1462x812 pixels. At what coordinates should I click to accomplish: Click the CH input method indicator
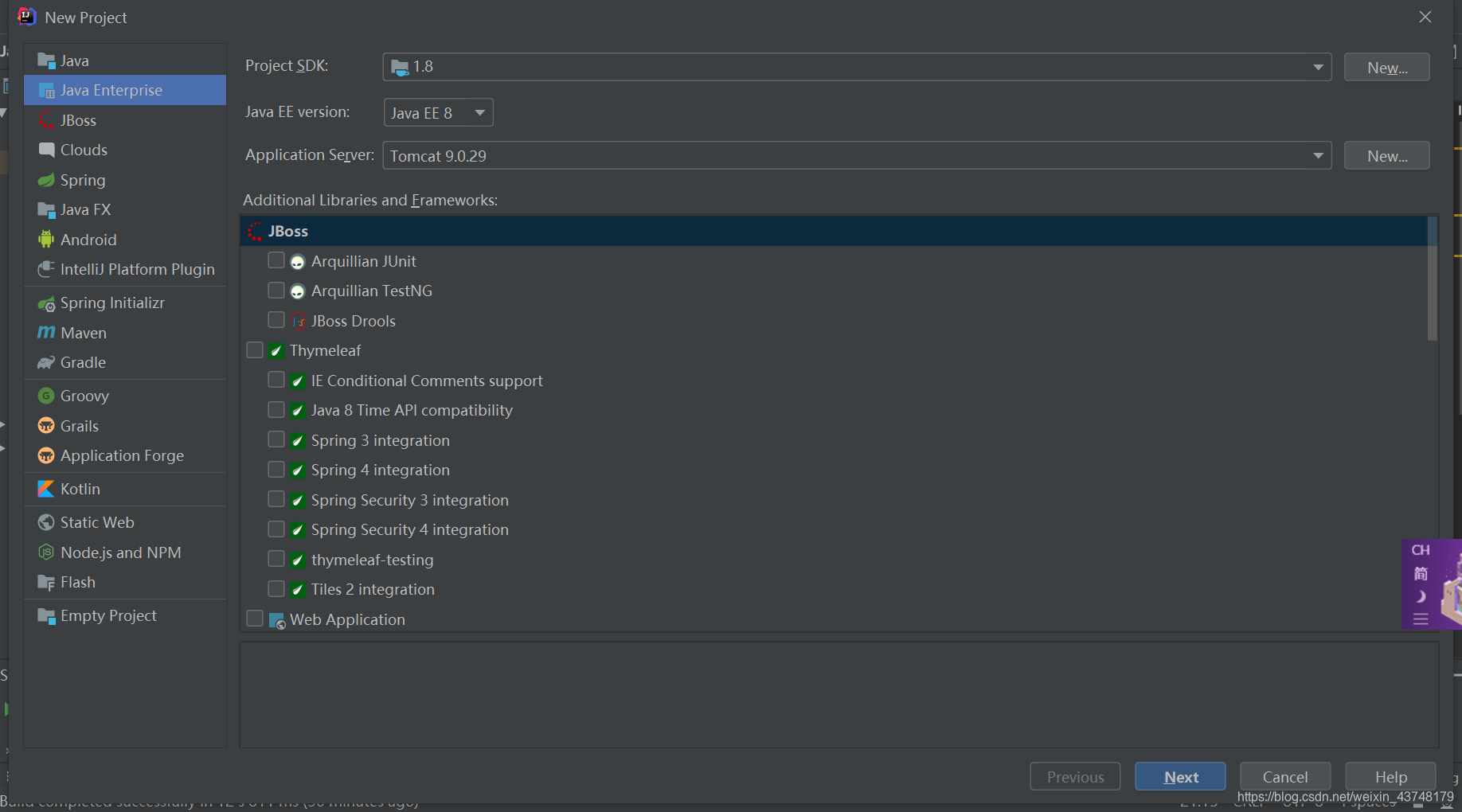[x=1421, y=550]
